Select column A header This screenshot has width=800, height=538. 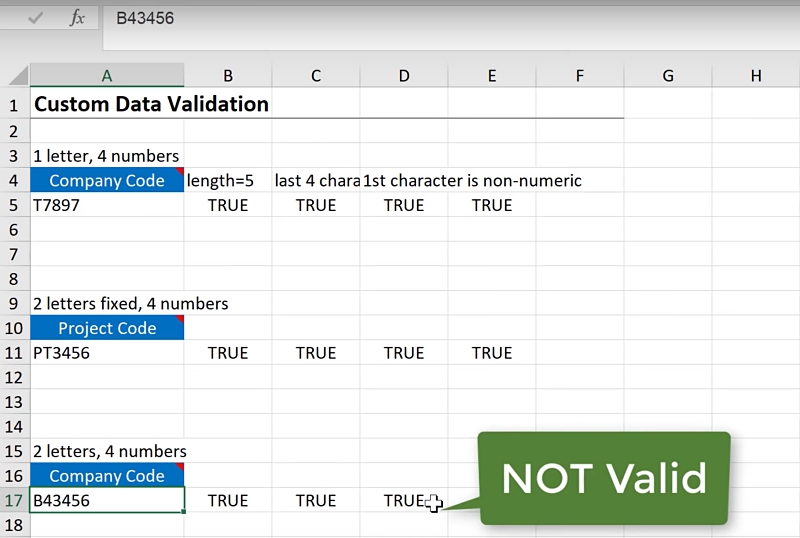click(107, 76)
